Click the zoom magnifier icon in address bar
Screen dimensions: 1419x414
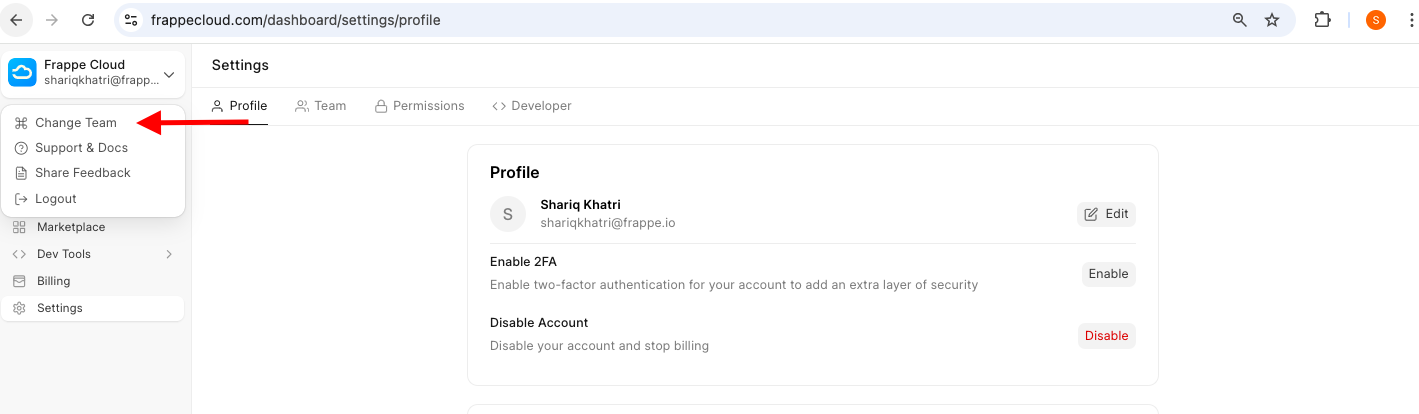(x=1240, y=20)
